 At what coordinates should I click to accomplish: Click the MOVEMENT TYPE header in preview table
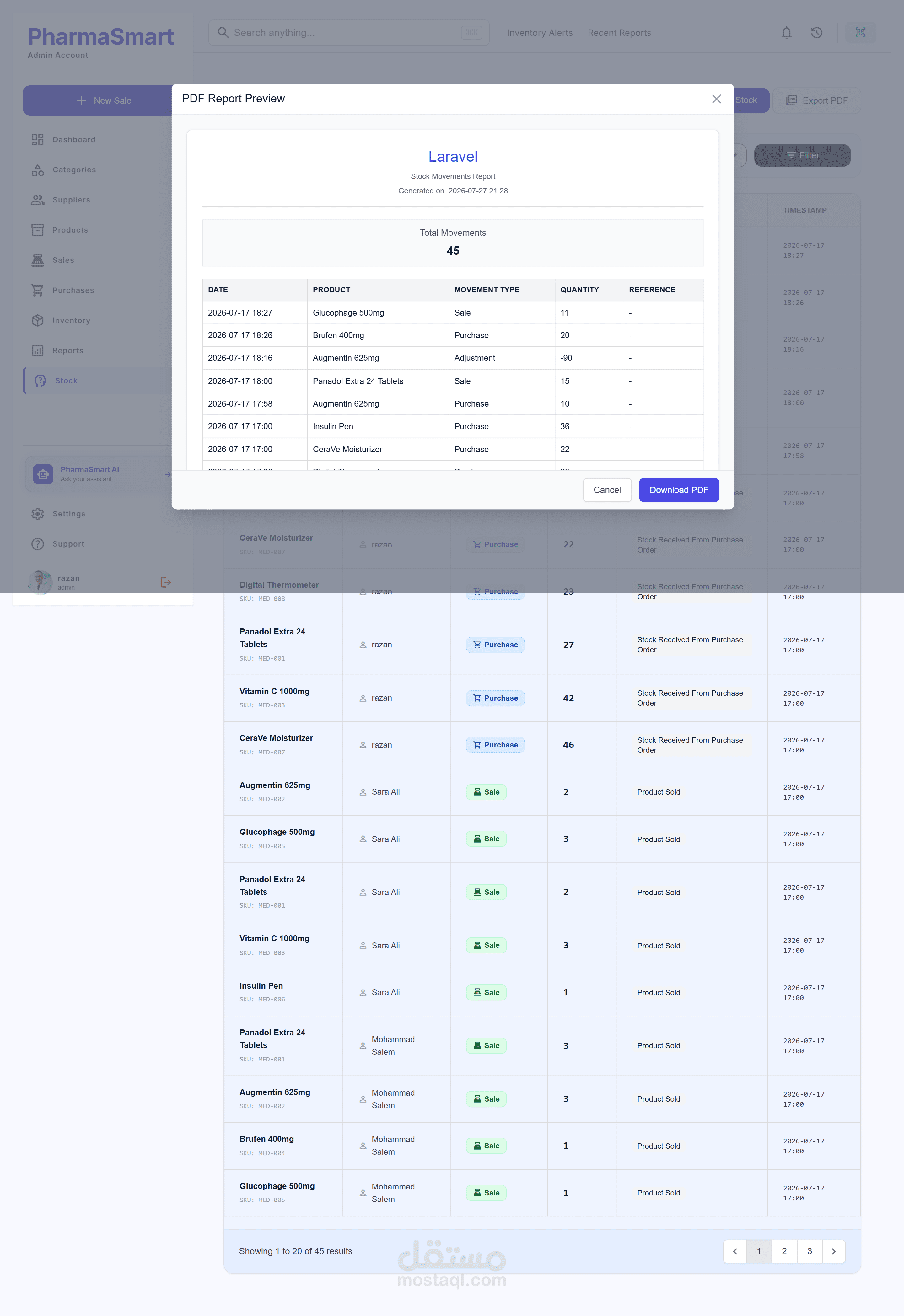coord(487,289)
